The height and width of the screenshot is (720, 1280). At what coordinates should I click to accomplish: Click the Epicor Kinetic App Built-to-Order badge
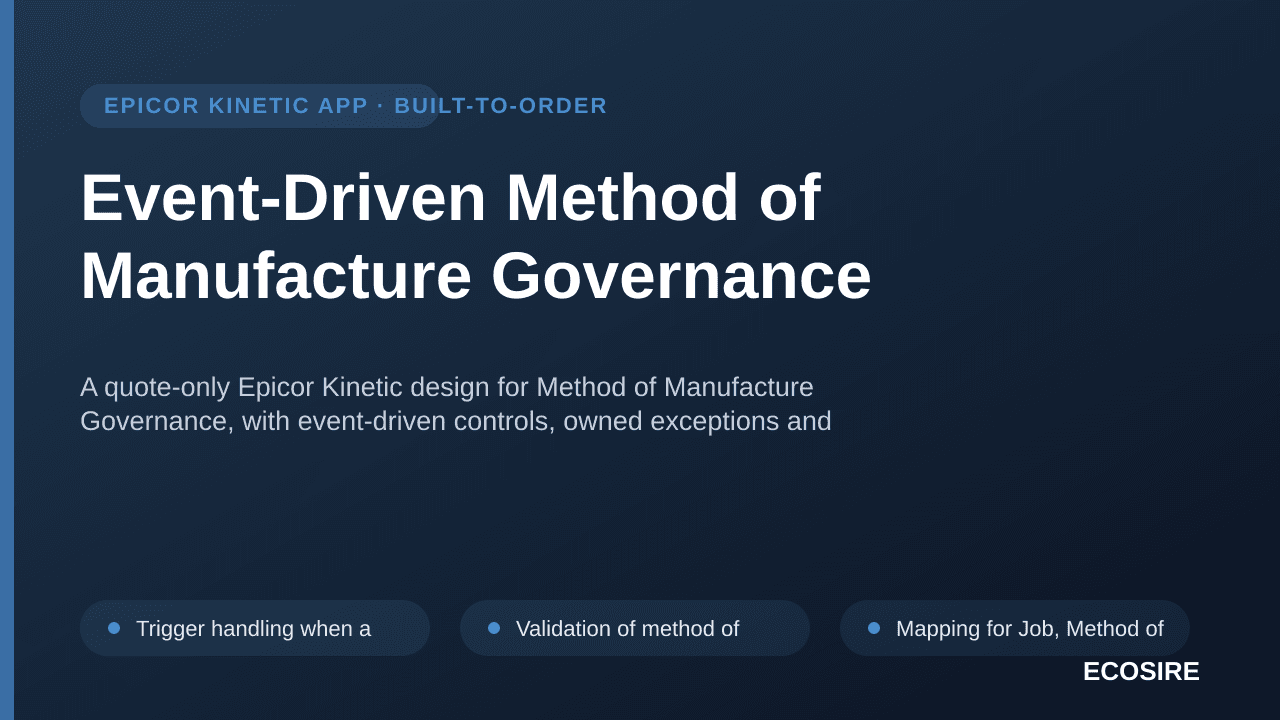[260, 106]
